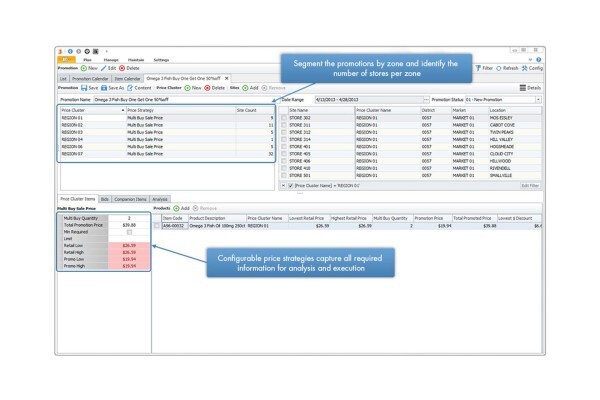Switch to the List tab
This screenshot has width=600, height=400.
coord(63,78)
